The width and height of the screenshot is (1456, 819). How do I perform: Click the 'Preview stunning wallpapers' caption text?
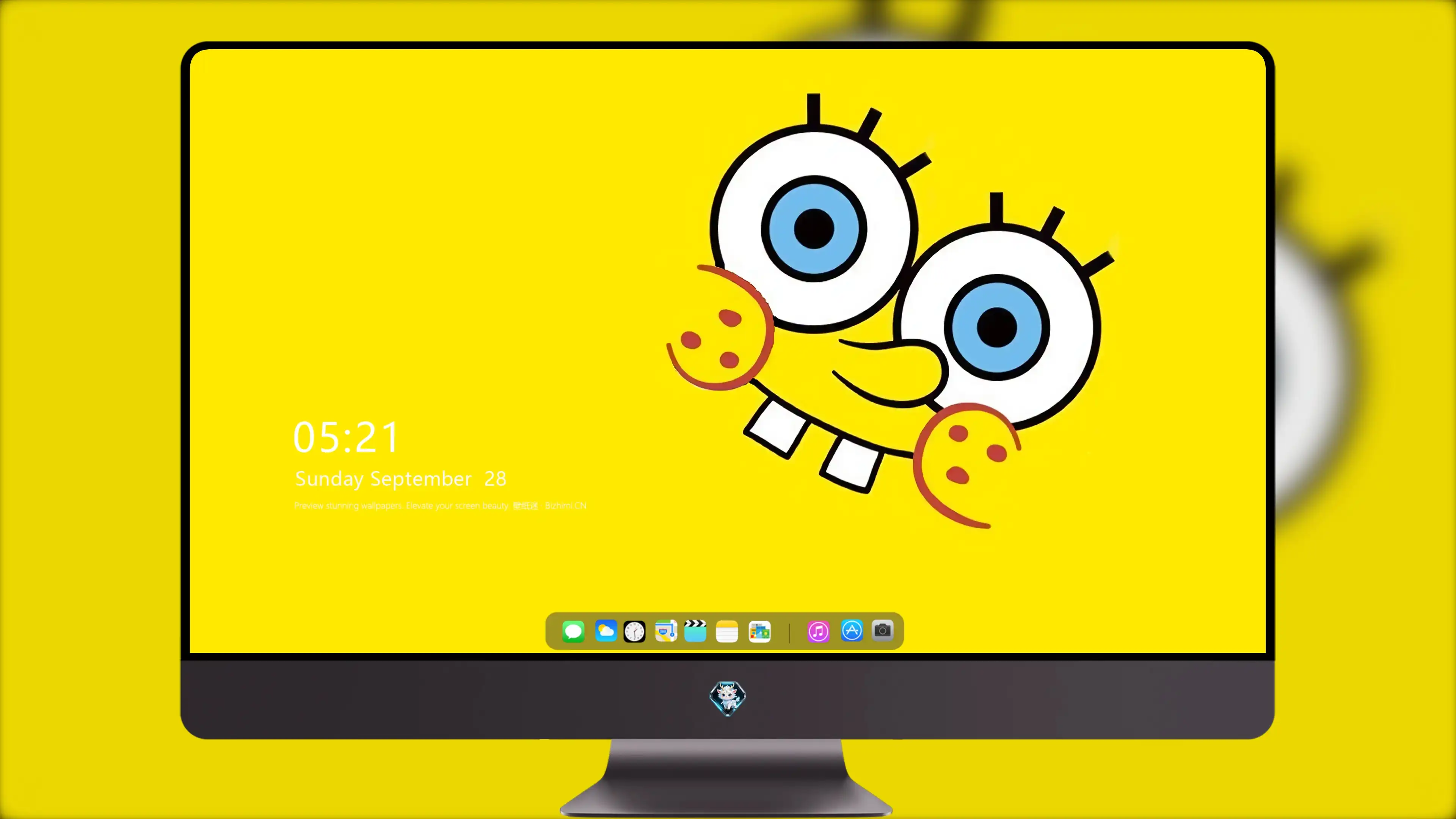pyautogui.click(x=440, y=505)
